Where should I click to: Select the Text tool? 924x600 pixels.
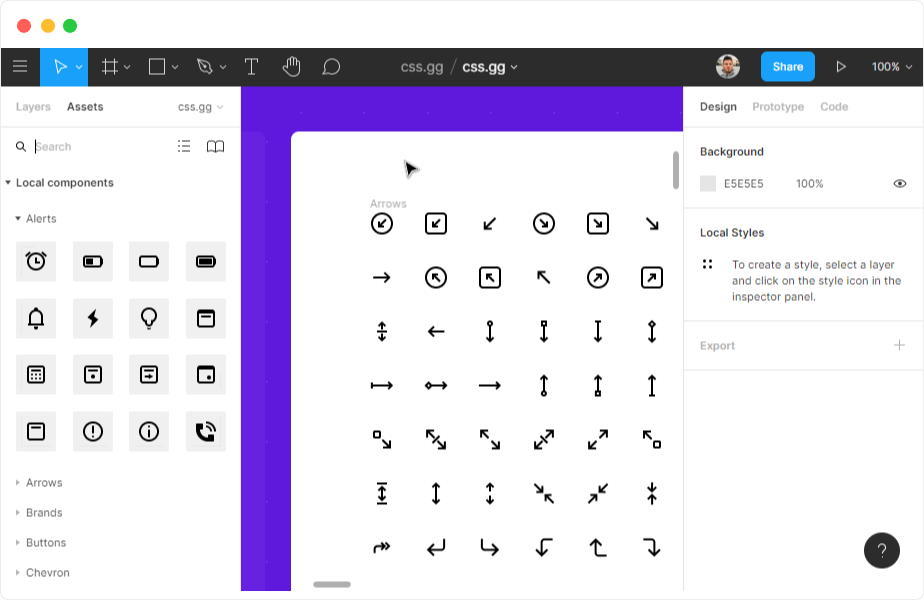(250, 67)
